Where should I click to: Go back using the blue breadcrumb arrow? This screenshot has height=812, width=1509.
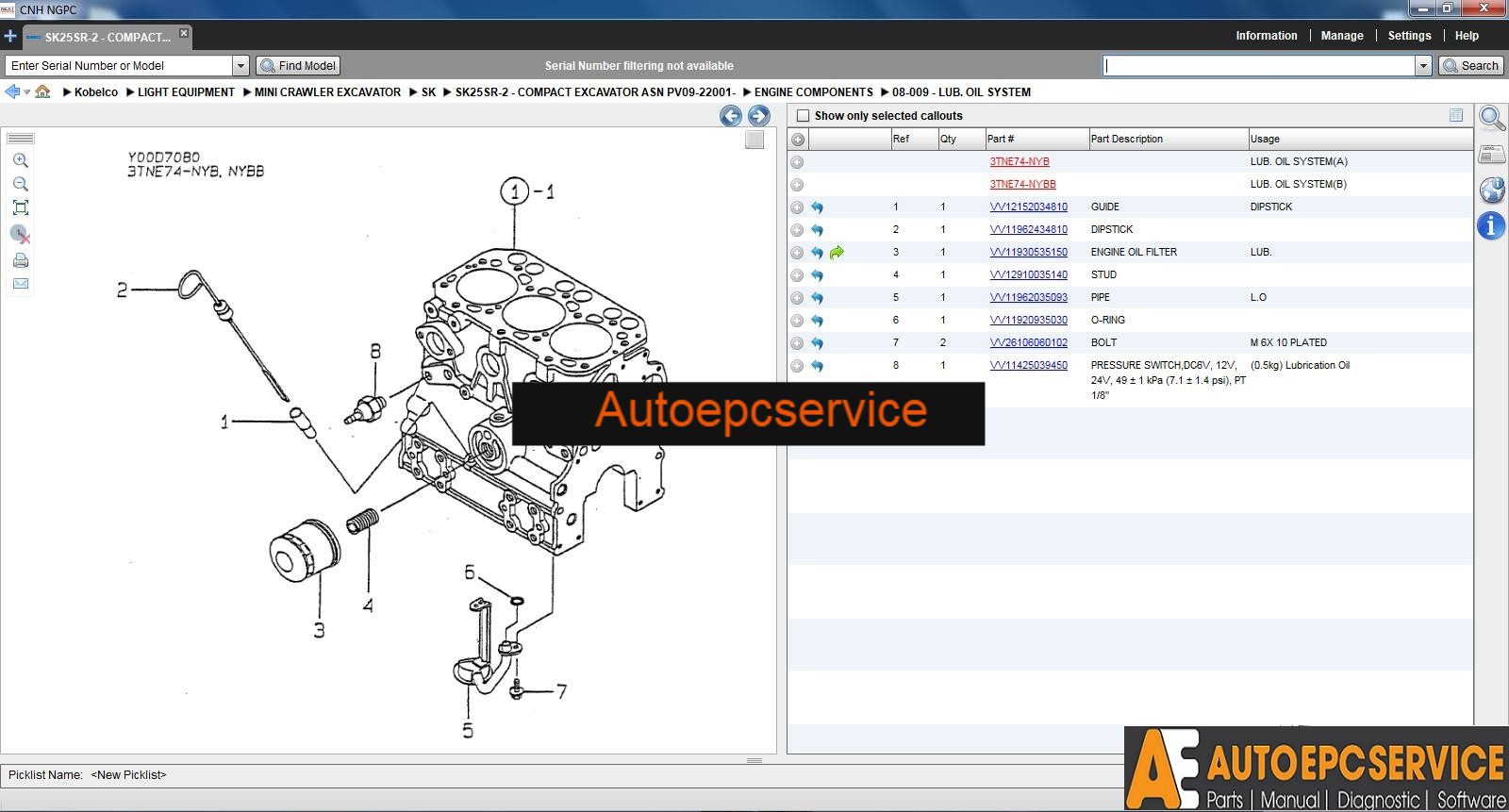(x=12, y=91)
